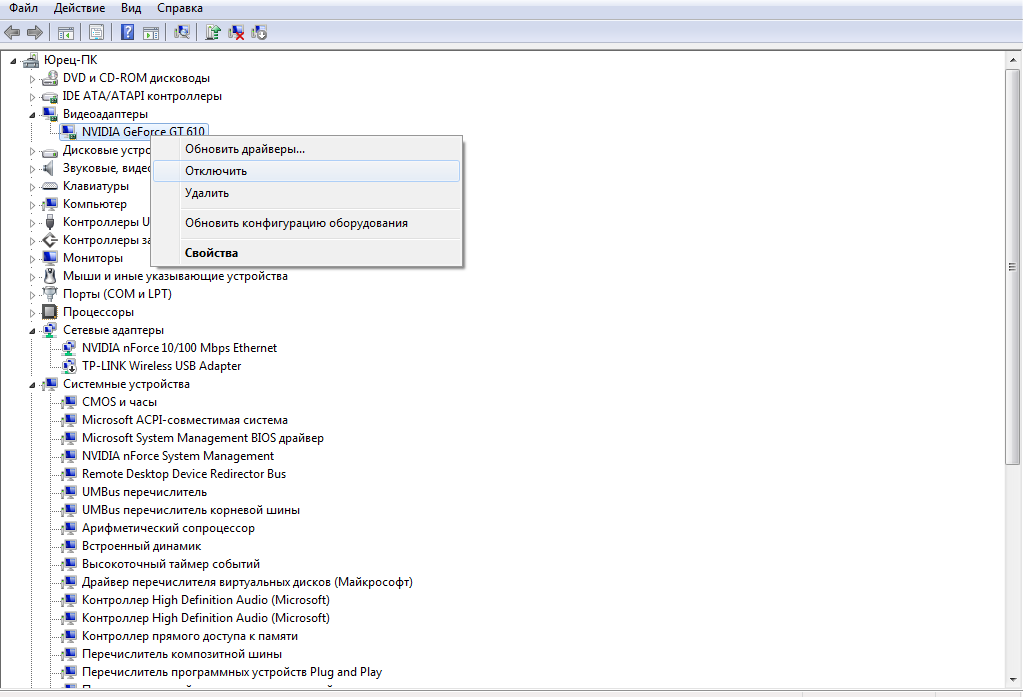The width and height of the screenshot is (1027, 697).
Task: Click scan for hardware changes icon
Action: (x=182, y=32)
